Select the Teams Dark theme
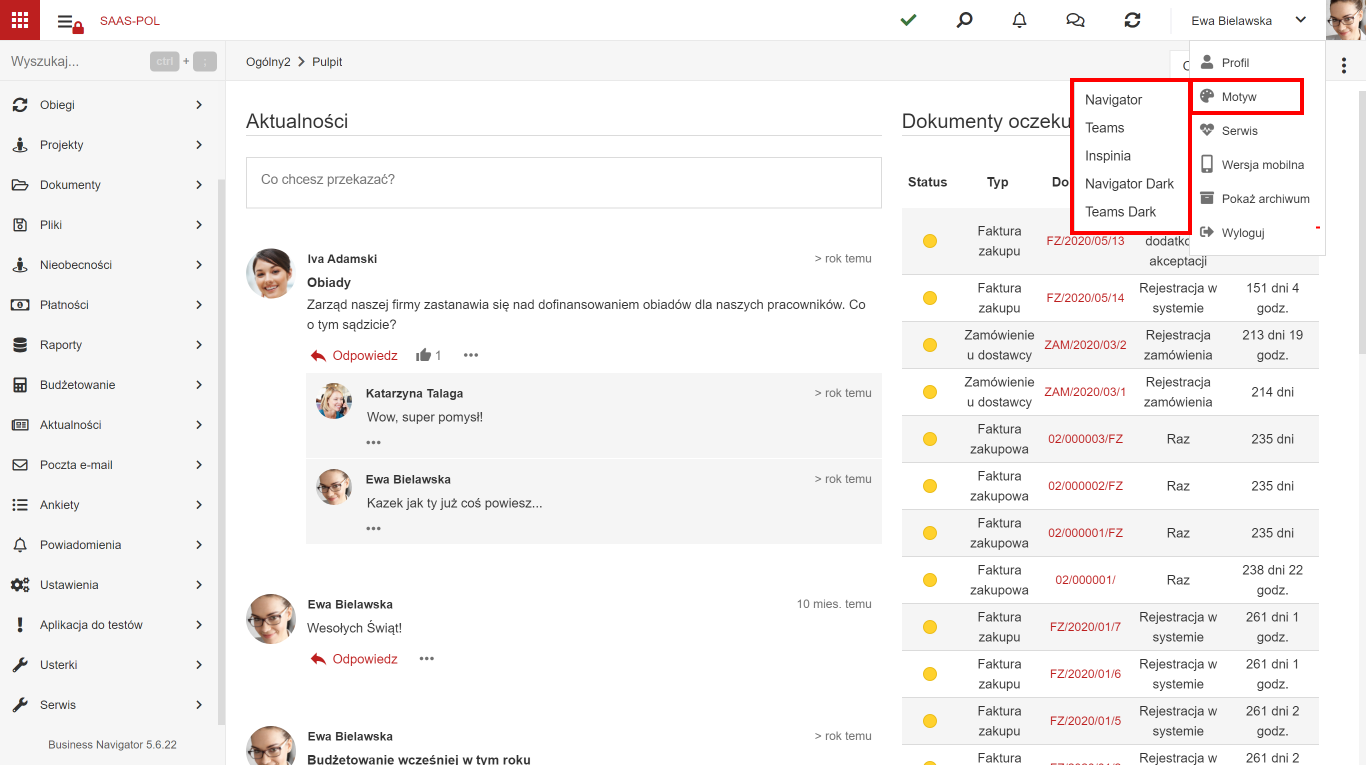The width and height of the screenshot is (1366, 765). click(1120, 212)
